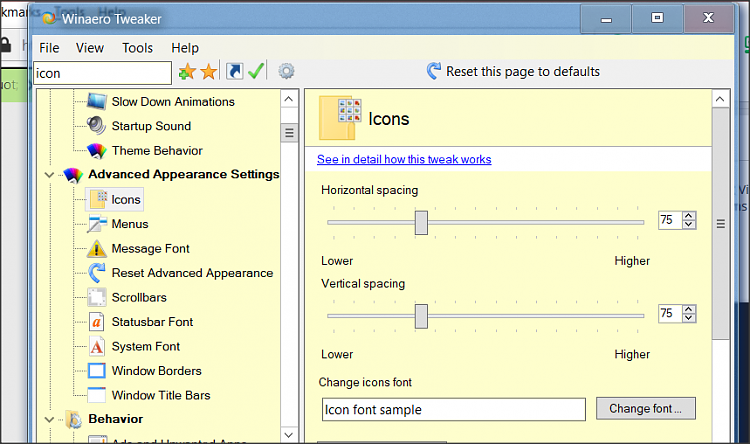Screen dimensions: 750x444
Task: Decrease vertical spacing with down arrow
Action: click(689, 319)
